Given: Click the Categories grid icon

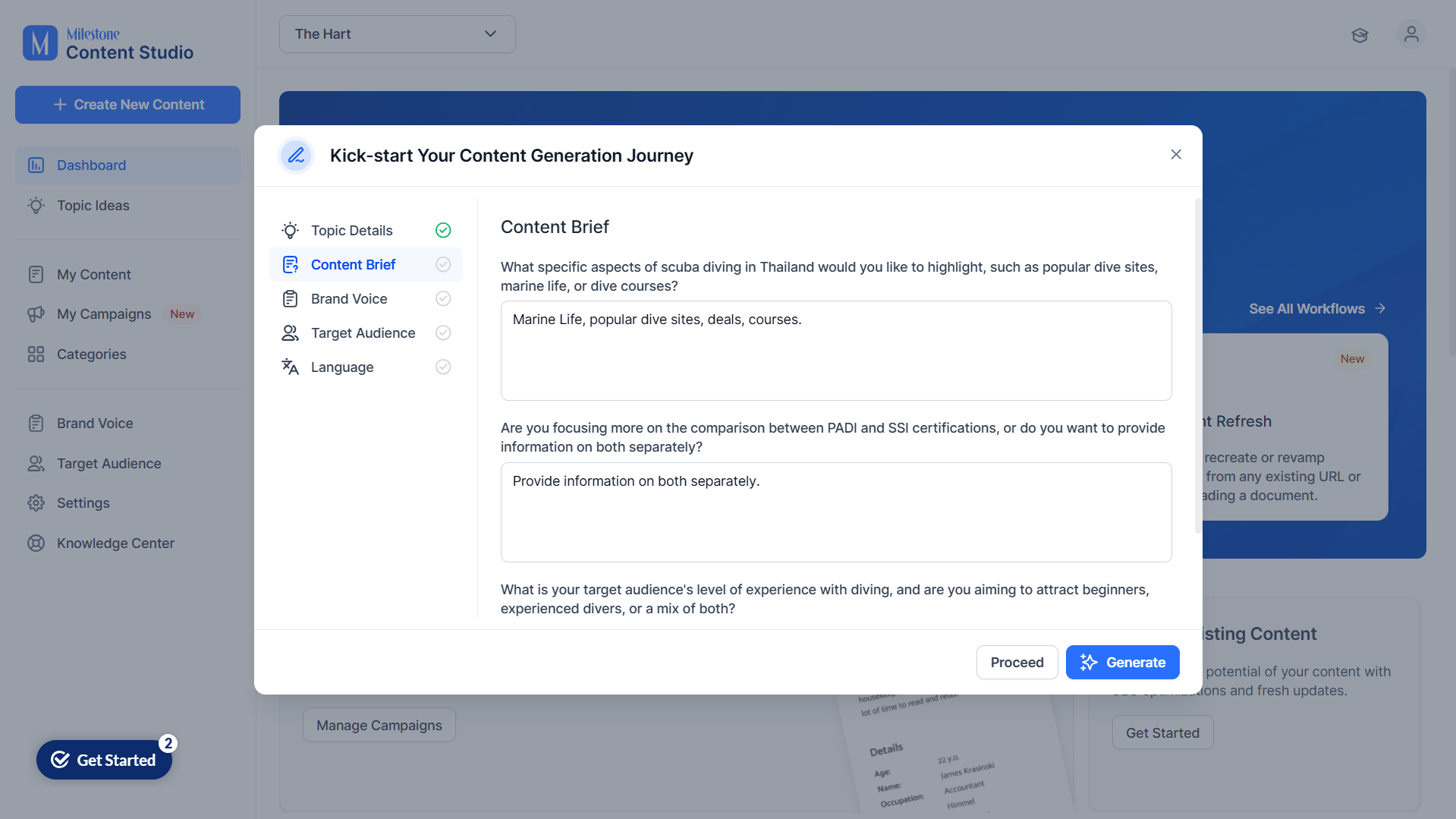Looking at the screenshot, I should (36, 354).
